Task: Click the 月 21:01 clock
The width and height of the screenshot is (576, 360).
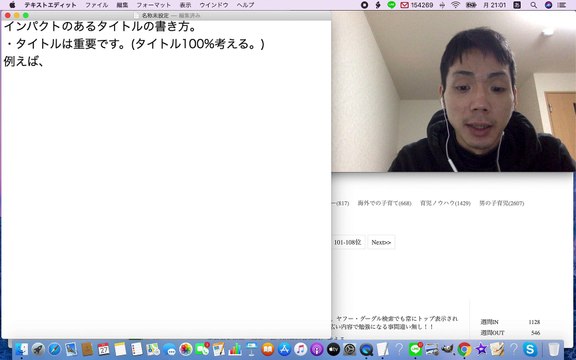Action: (494, 5)
